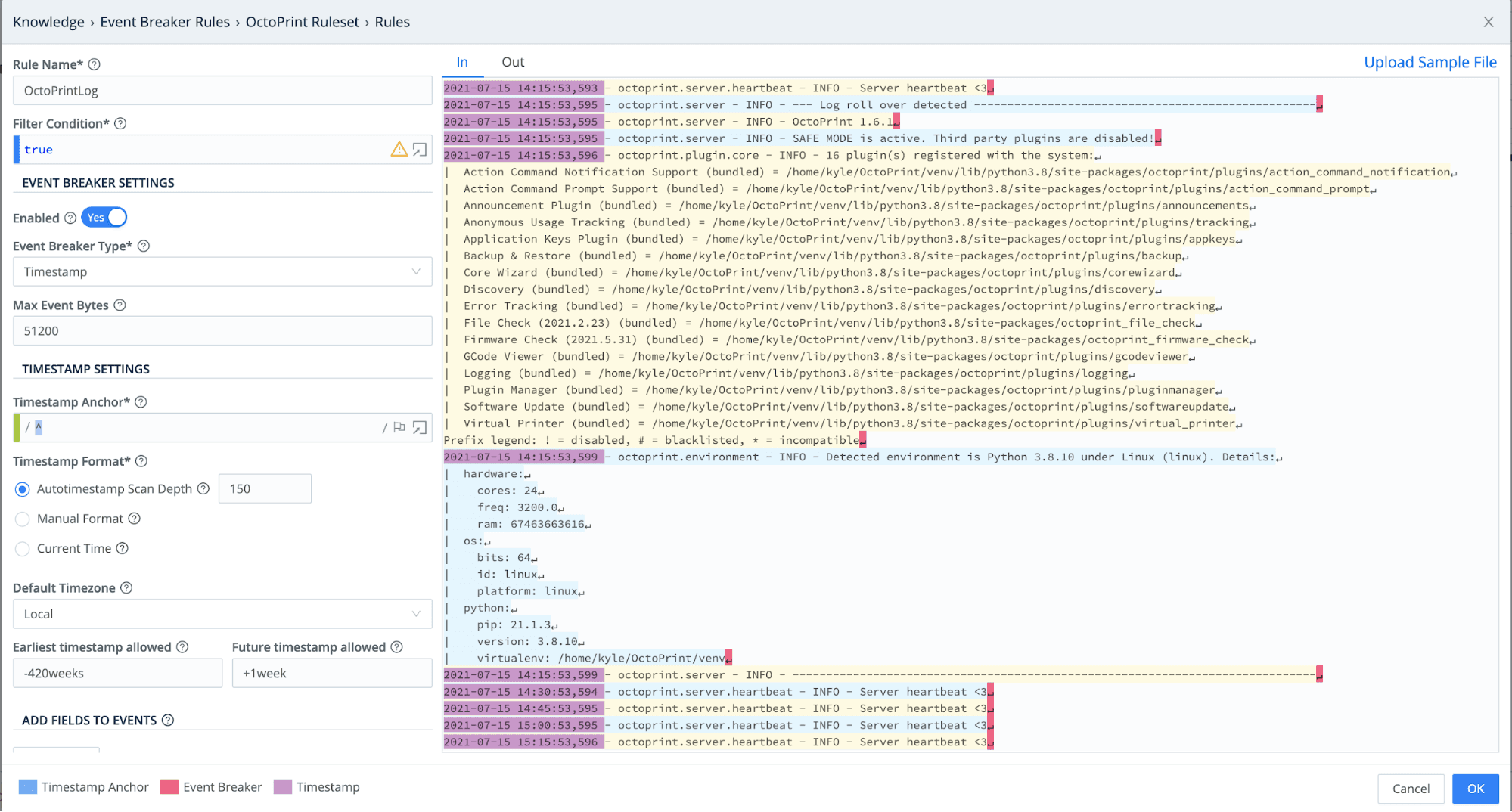Toggle the Enabled switch off
Image resolution: width=1512 pixels, height=812 pixels.
tap(104, 218)
